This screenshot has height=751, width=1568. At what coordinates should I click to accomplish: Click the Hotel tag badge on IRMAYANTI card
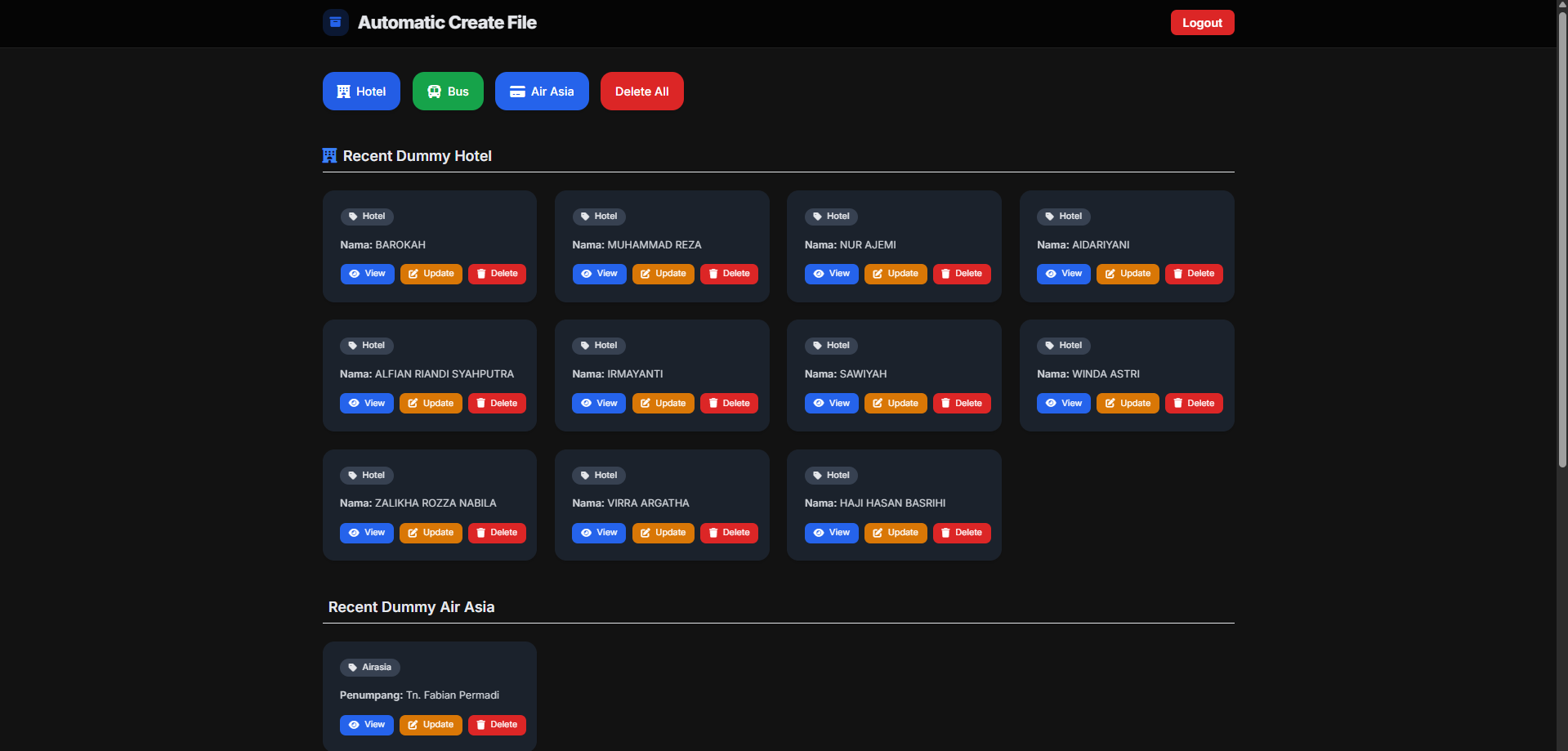598,346
